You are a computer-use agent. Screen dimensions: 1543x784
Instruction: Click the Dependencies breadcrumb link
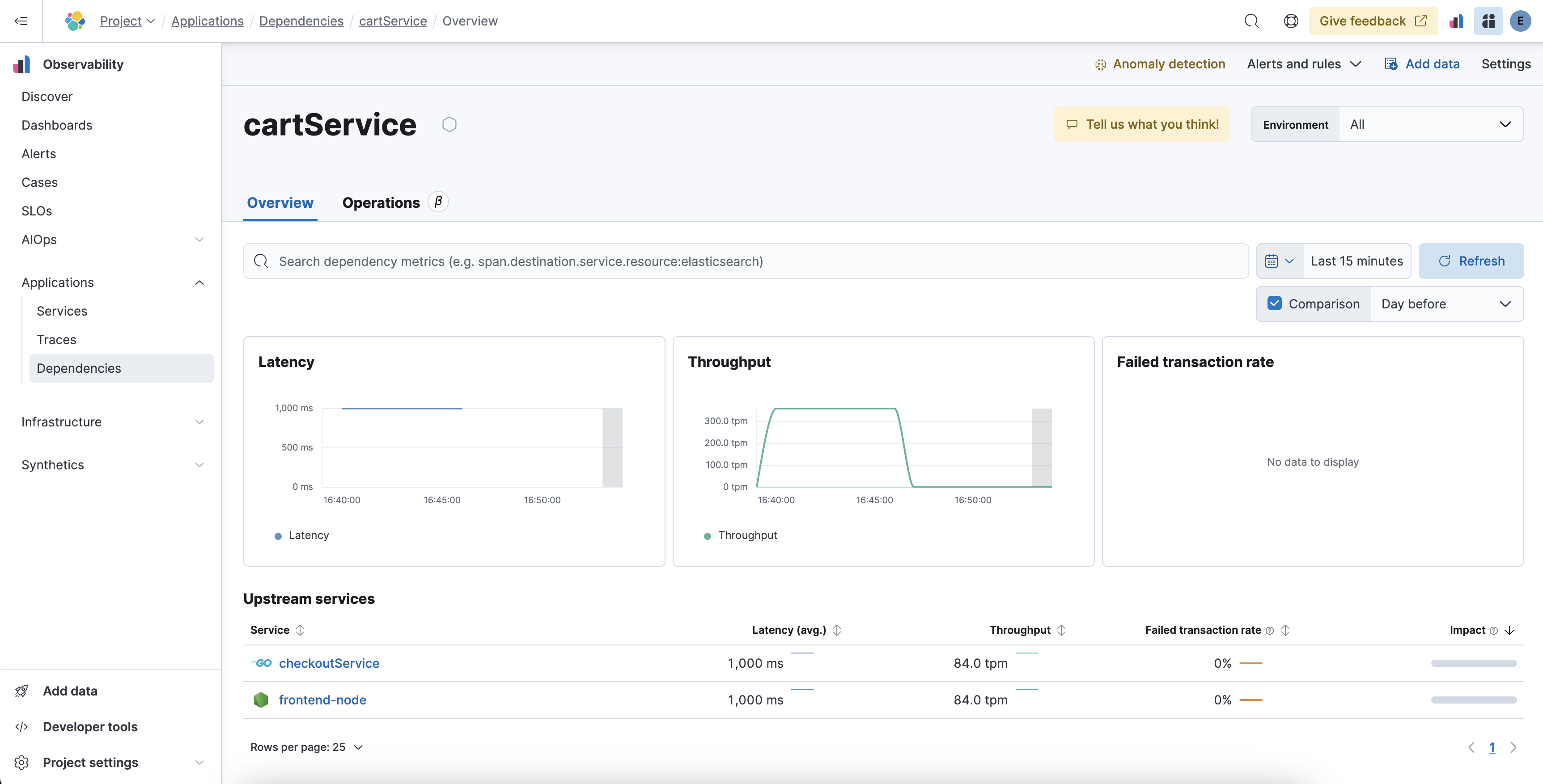(x=301, y=21)
